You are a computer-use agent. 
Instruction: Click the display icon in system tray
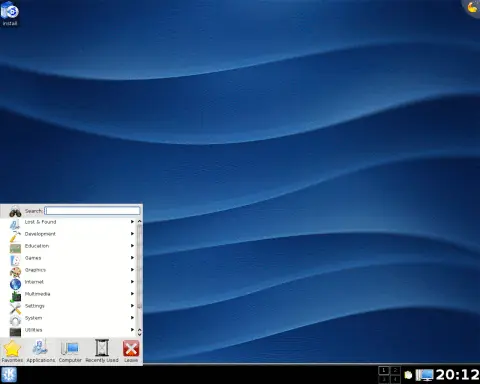pos(425,375)
